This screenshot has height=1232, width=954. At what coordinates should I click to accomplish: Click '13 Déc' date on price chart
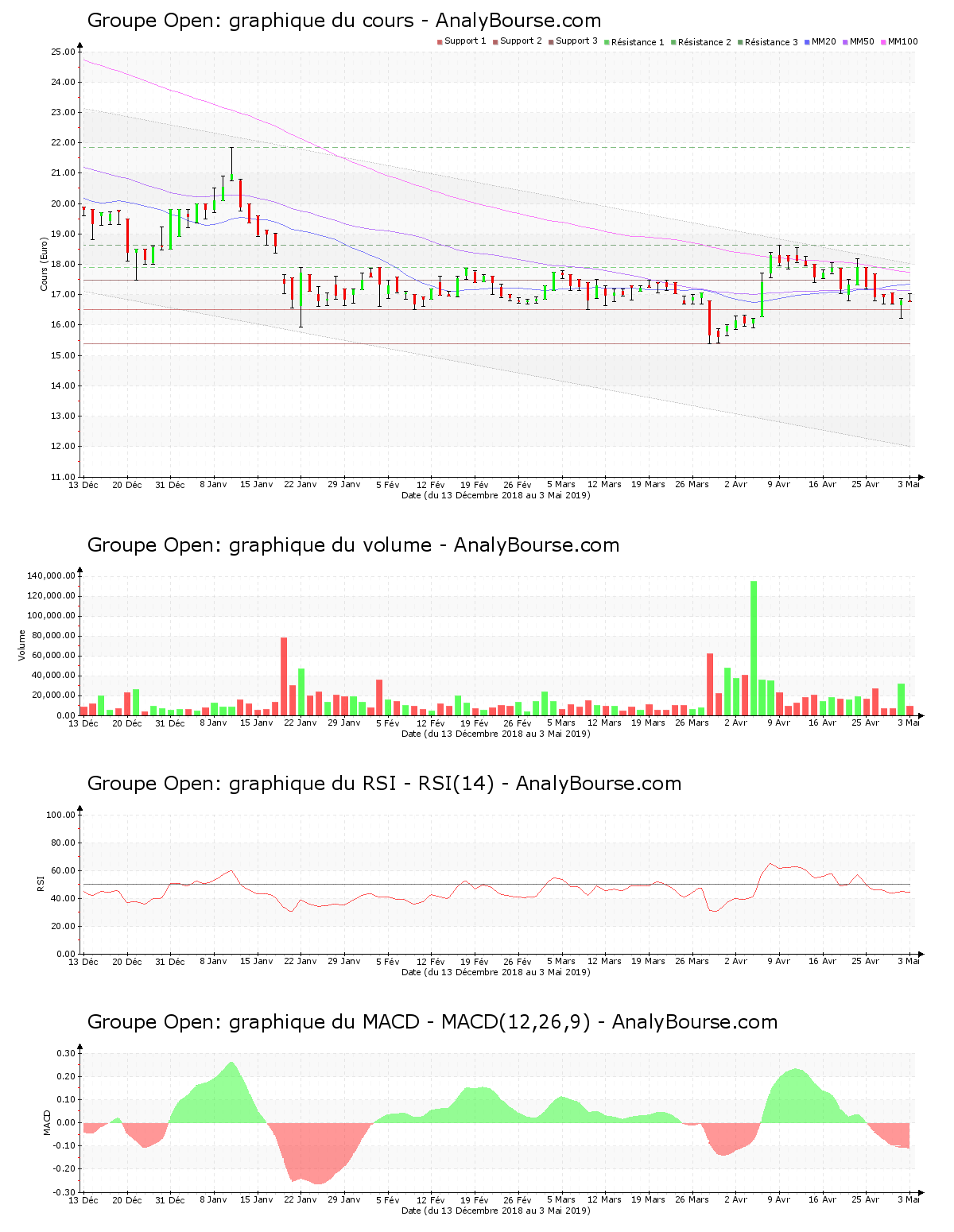pos(83,485)
